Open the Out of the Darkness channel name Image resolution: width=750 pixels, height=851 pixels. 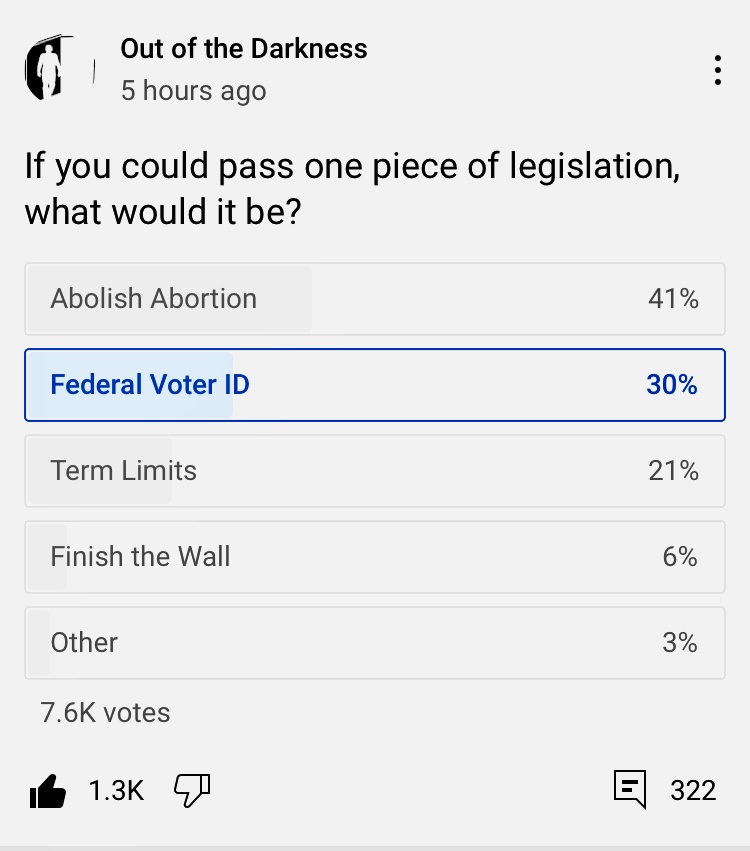(x=244, y=48)
